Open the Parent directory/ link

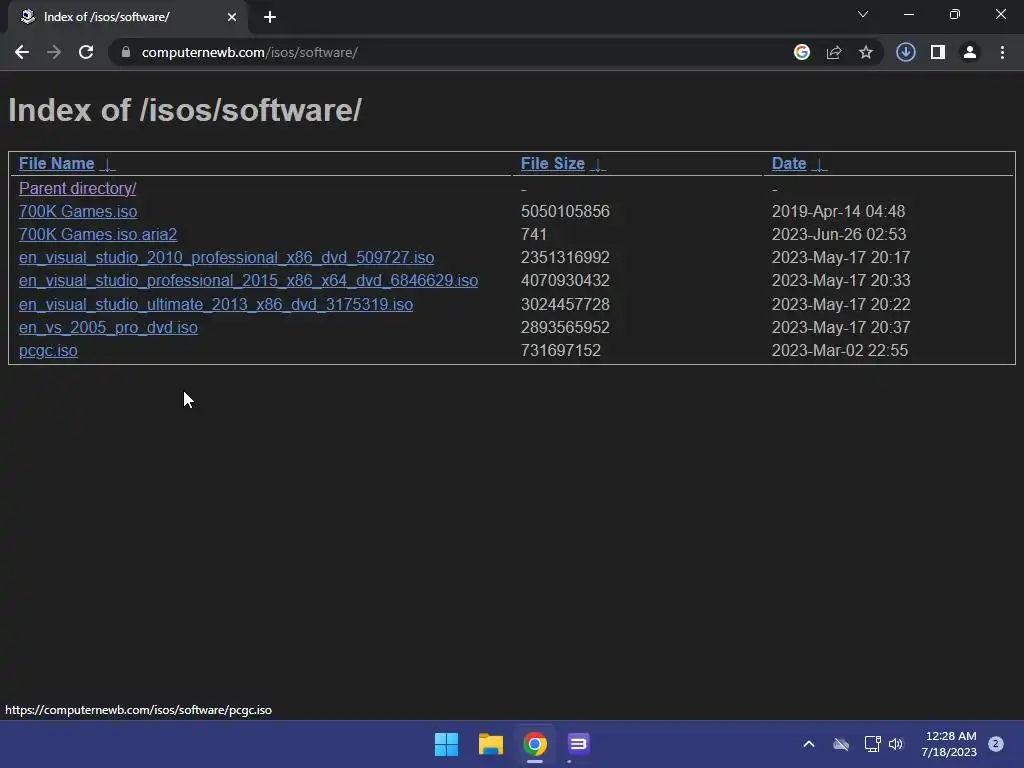click(78, 189)
